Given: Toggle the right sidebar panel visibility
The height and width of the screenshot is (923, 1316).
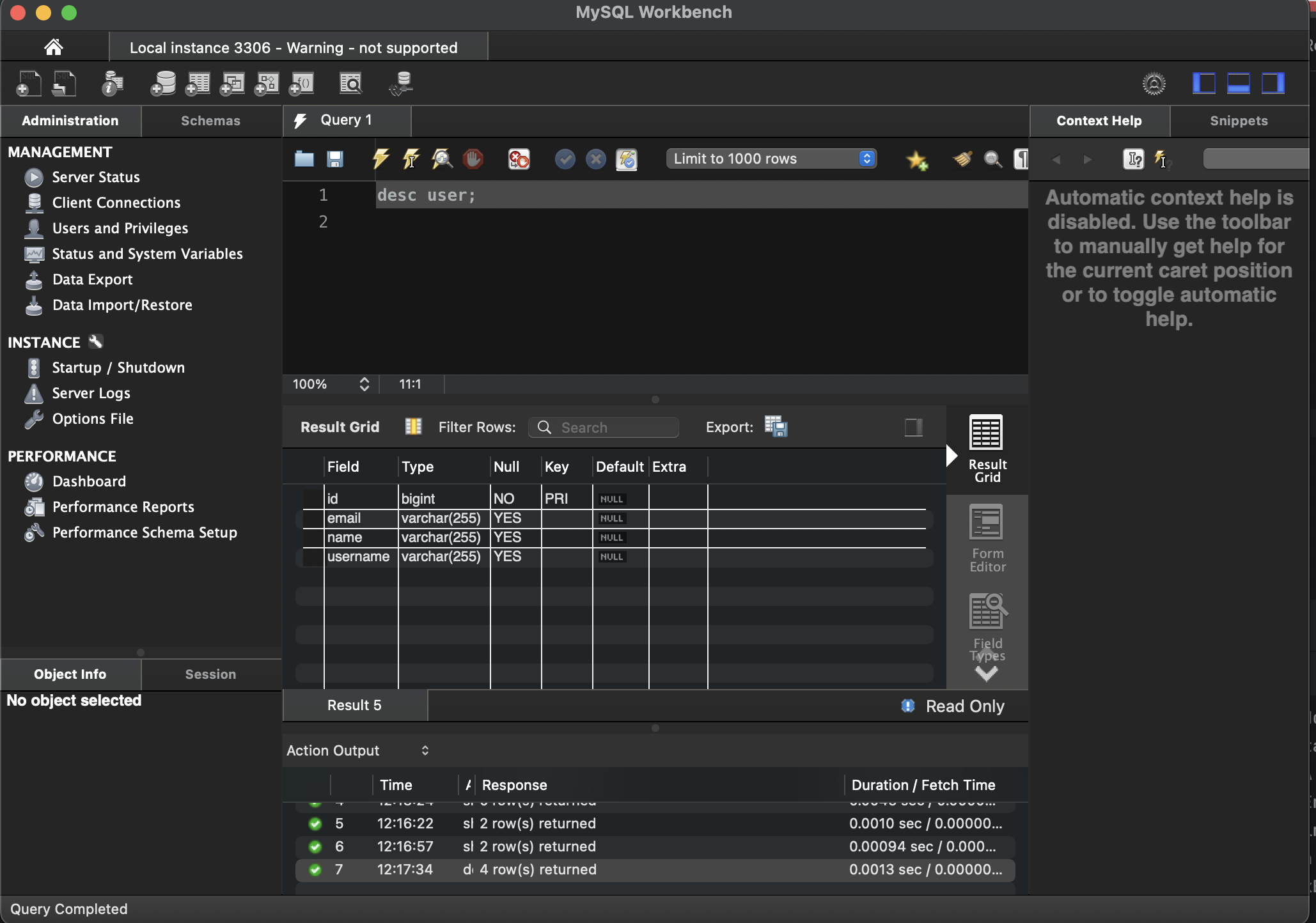Looking at the screenshot, I should click(1273, 83).
